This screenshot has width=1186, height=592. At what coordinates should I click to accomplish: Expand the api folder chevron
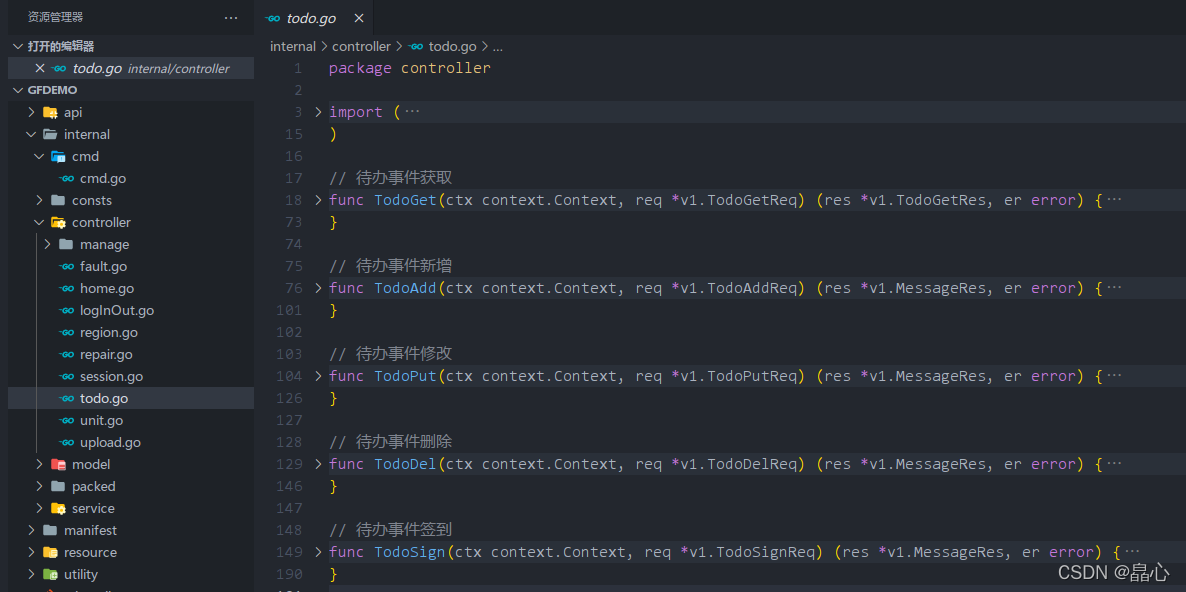pos(31,112)
